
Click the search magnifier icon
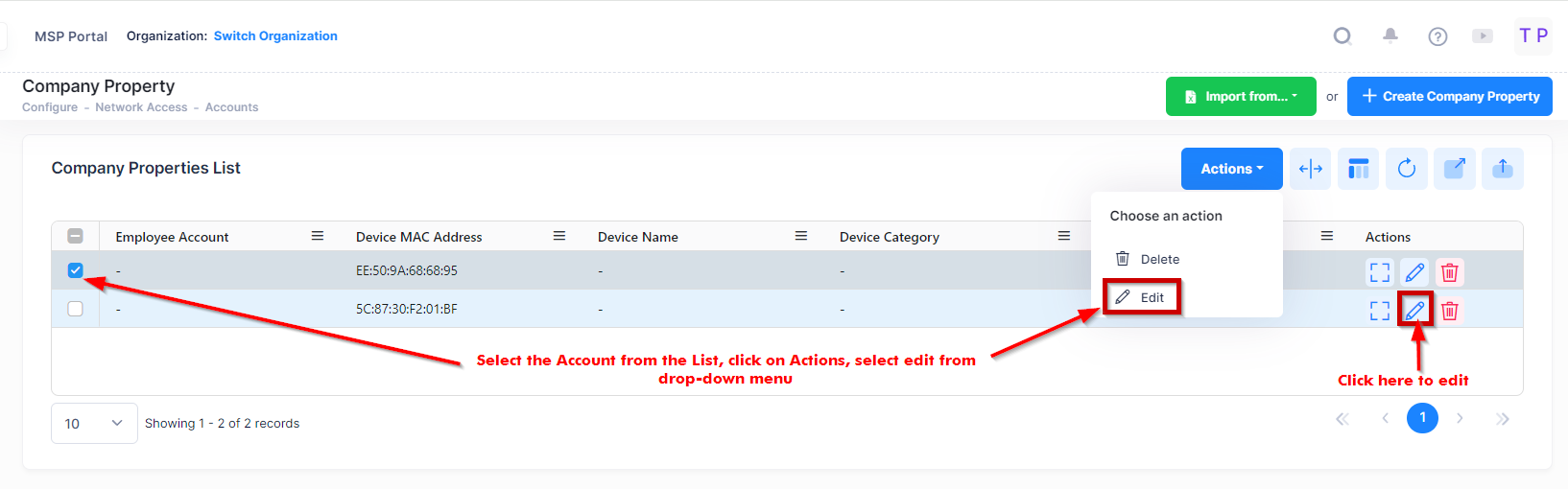1342,36
